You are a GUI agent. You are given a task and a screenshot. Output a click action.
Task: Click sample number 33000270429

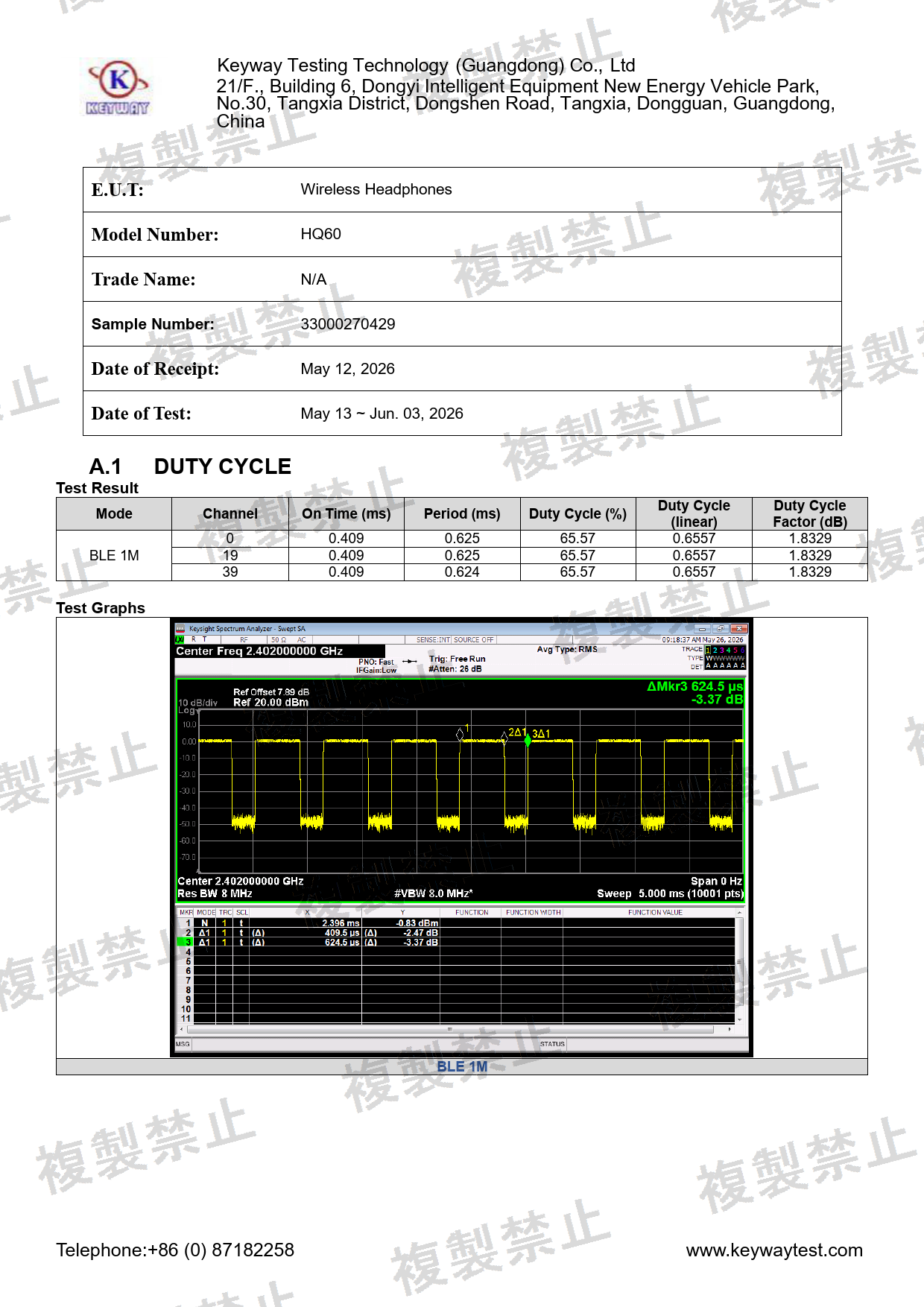coord(348,324)
